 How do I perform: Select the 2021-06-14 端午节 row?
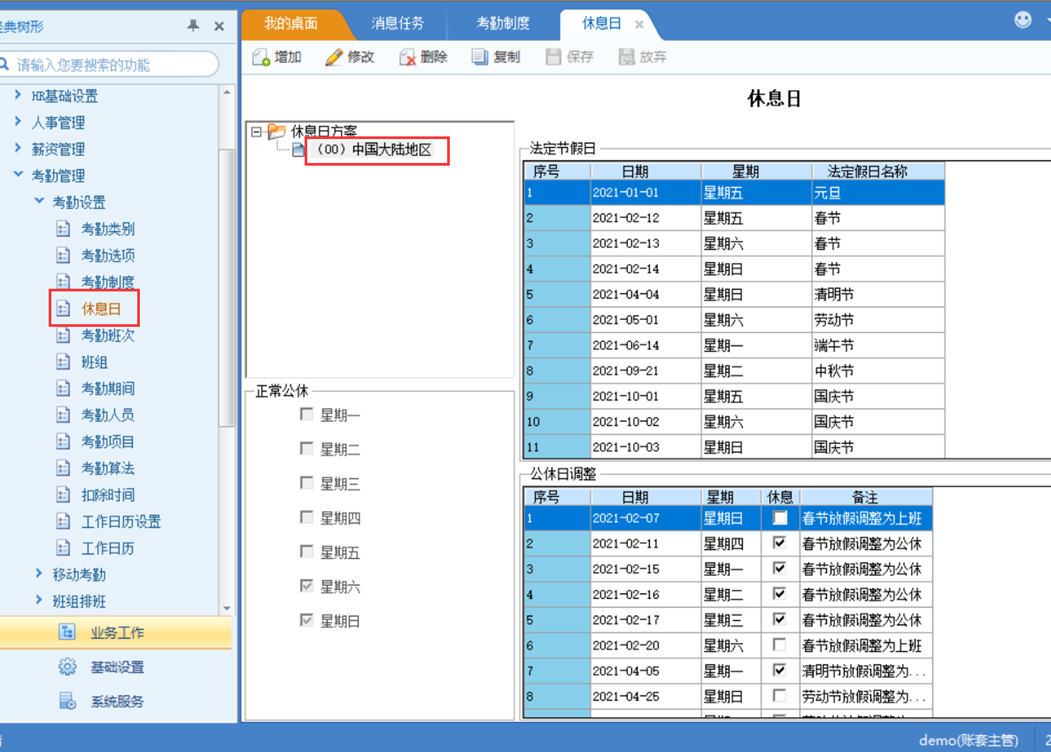(x=735, y=345)
